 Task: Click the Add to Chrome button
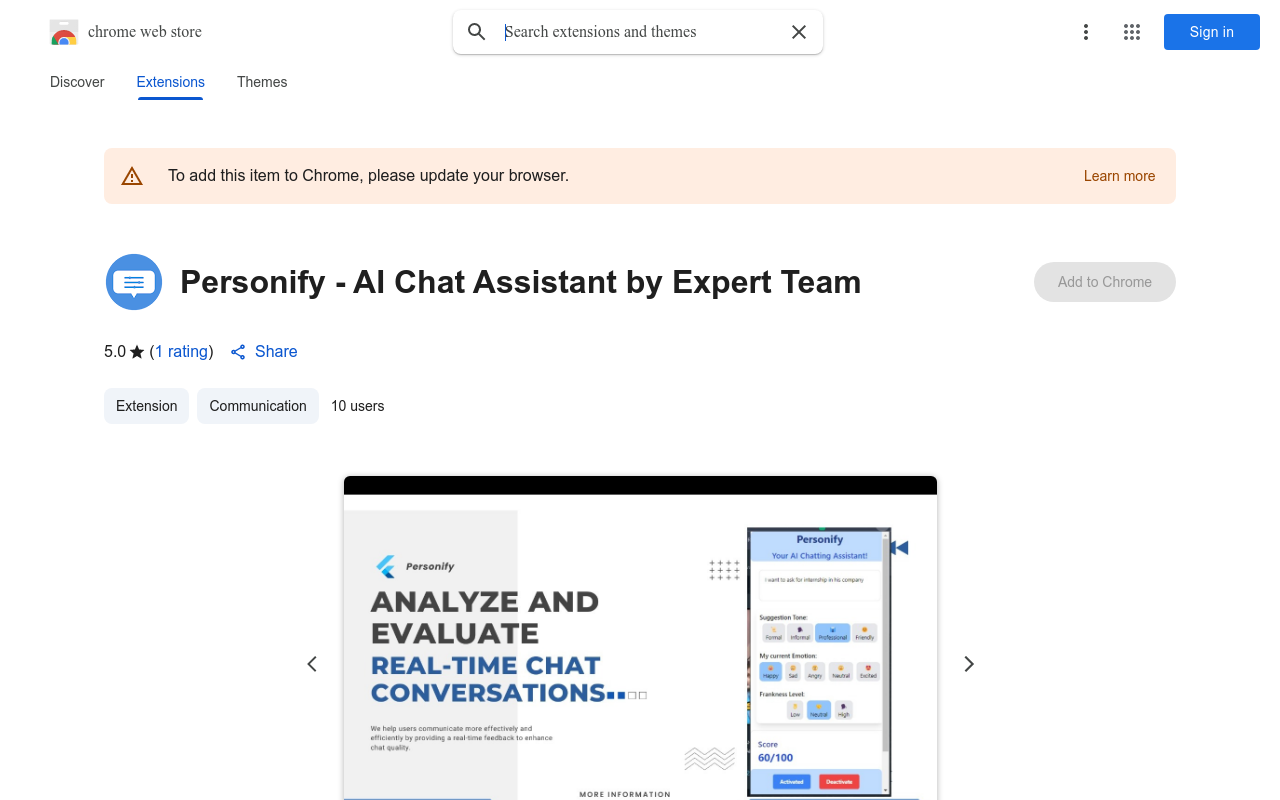[x=1105, y=282]
